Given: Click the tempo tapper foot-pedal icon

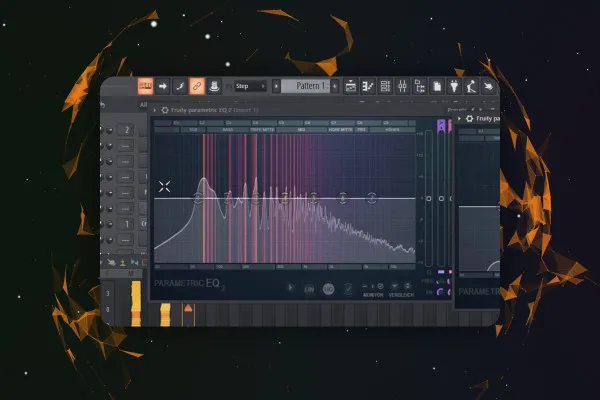Looking at the screenshot, I should [471, 87].
